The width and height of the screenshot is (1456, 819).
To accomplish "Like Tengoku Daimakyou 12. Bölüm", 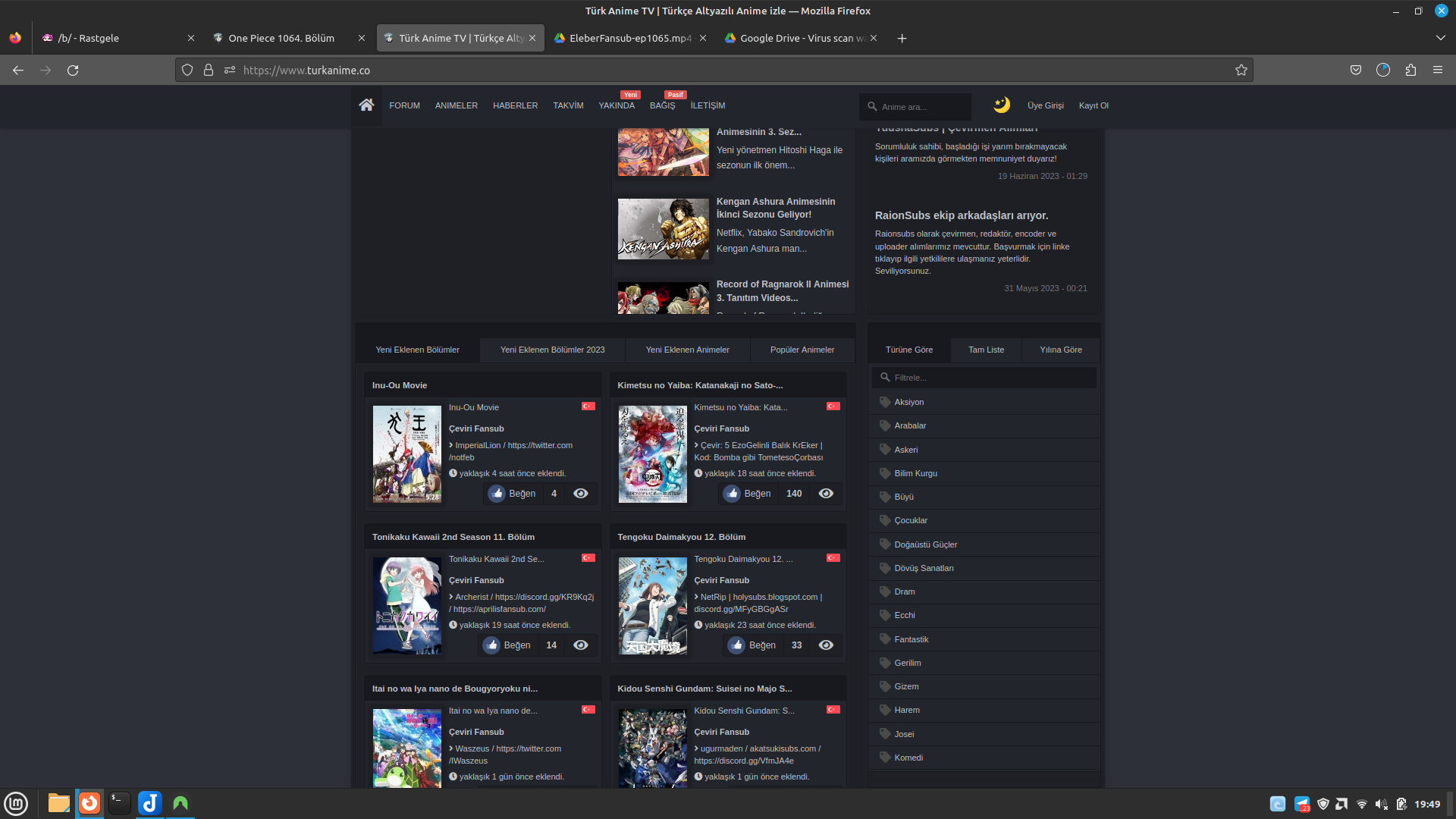I will point(753,645).
